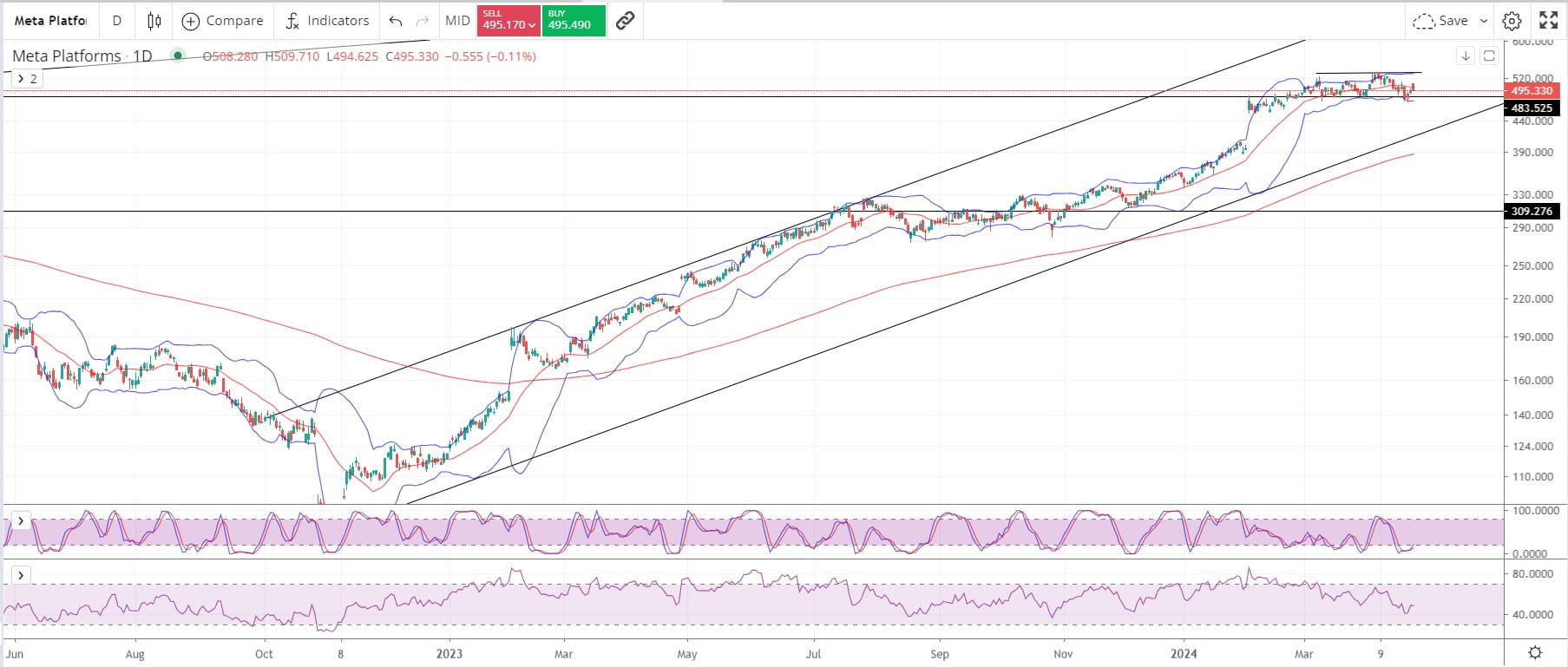Click the 495.330 current price label
This screenshot has height=667, width=1568.
[1532, 90]
